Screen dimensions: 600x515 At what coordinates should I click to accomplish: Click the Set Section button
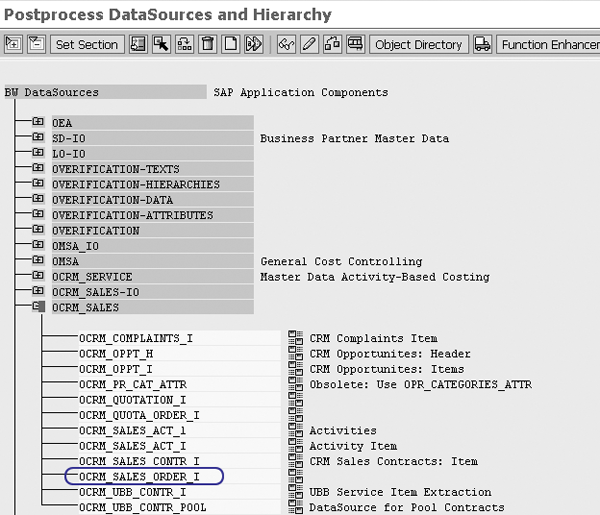87,44
